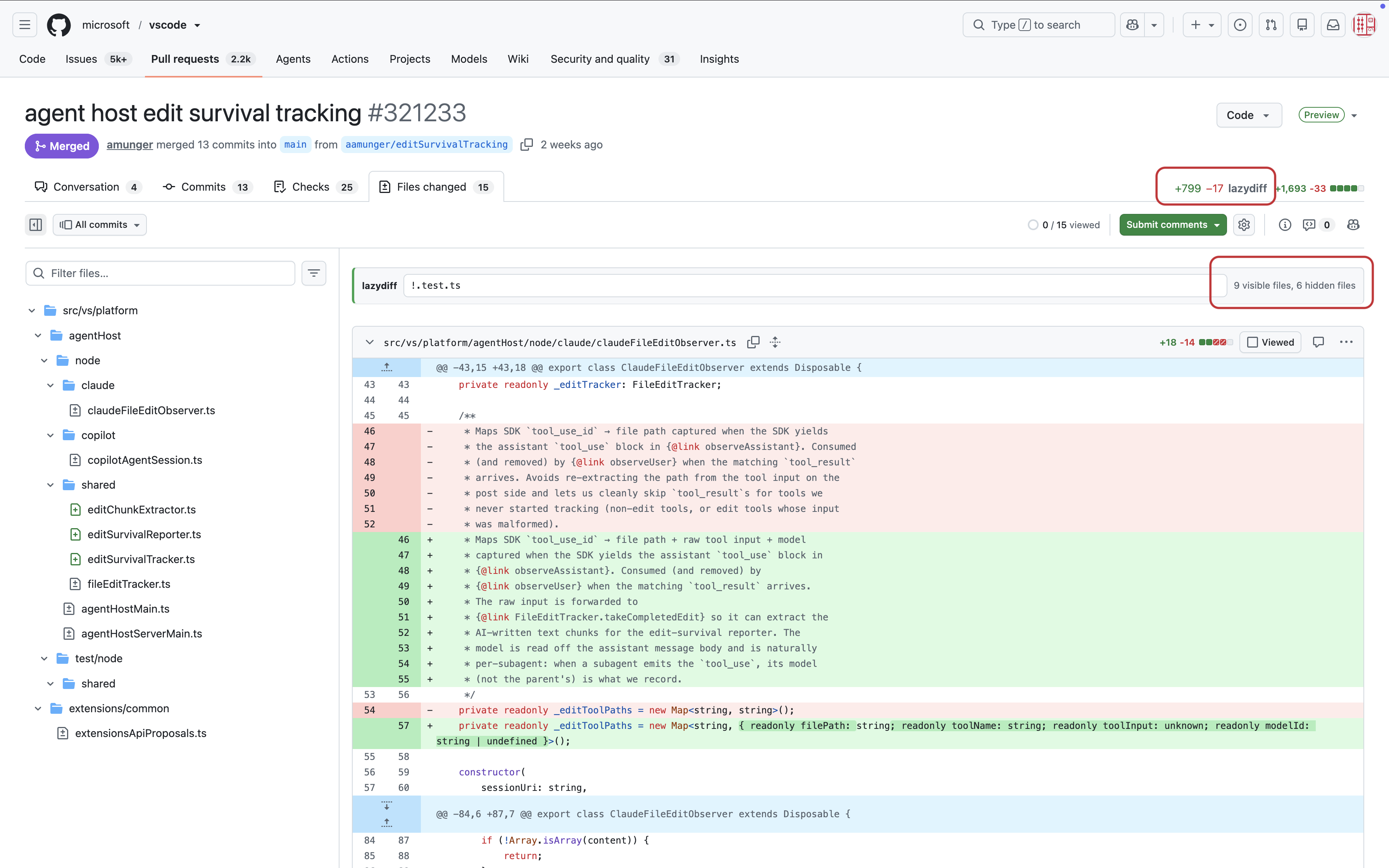
Task: Open the Preview feature dropdown arrow
Action: coord(1354,115)
